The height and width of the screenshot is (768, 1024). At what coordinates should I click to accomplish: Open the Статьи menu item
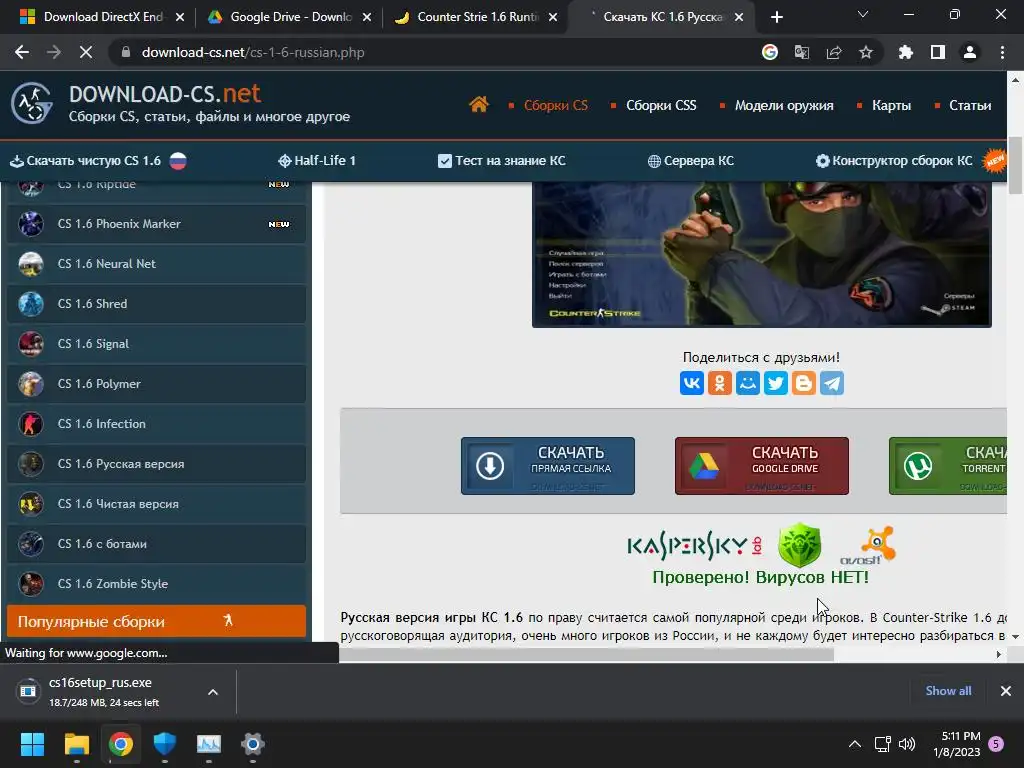tap(970, 105)
